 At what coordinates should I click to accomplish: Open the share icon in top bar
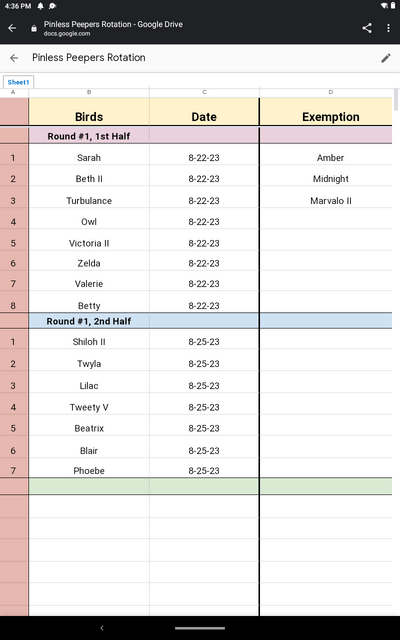(367, 28)
